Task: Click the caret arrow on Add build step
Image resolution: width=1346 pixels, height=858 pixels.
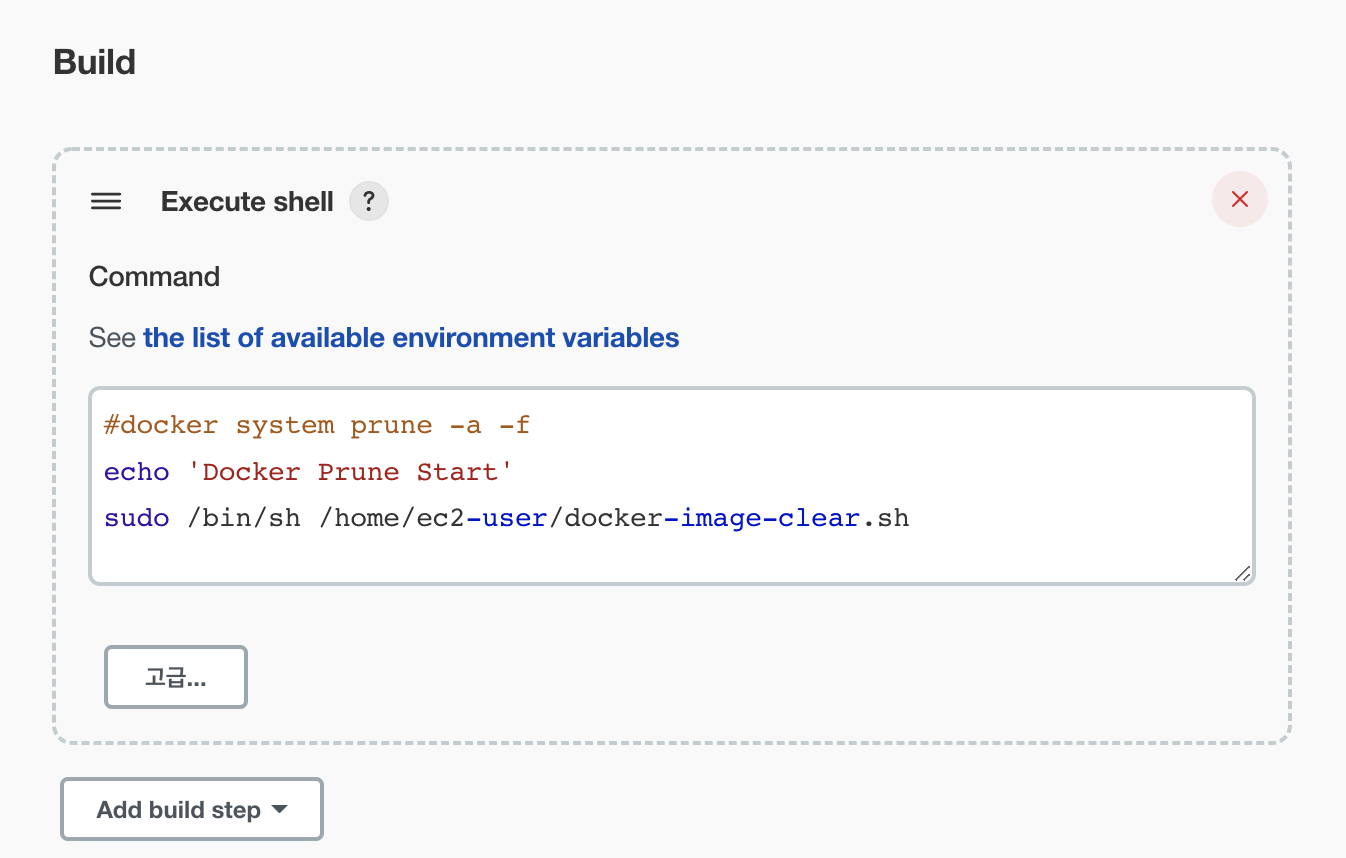Action: click(280, 809)
